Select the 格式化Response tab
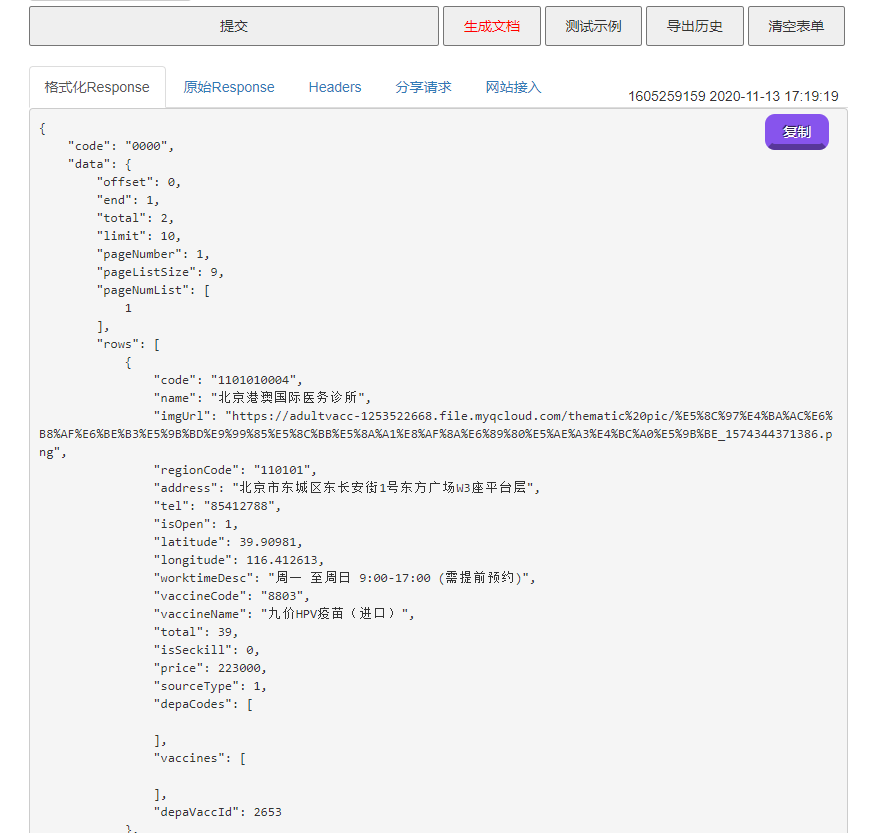Image resolution: width=882 pixels, height=833 pixels. point(96,87)
